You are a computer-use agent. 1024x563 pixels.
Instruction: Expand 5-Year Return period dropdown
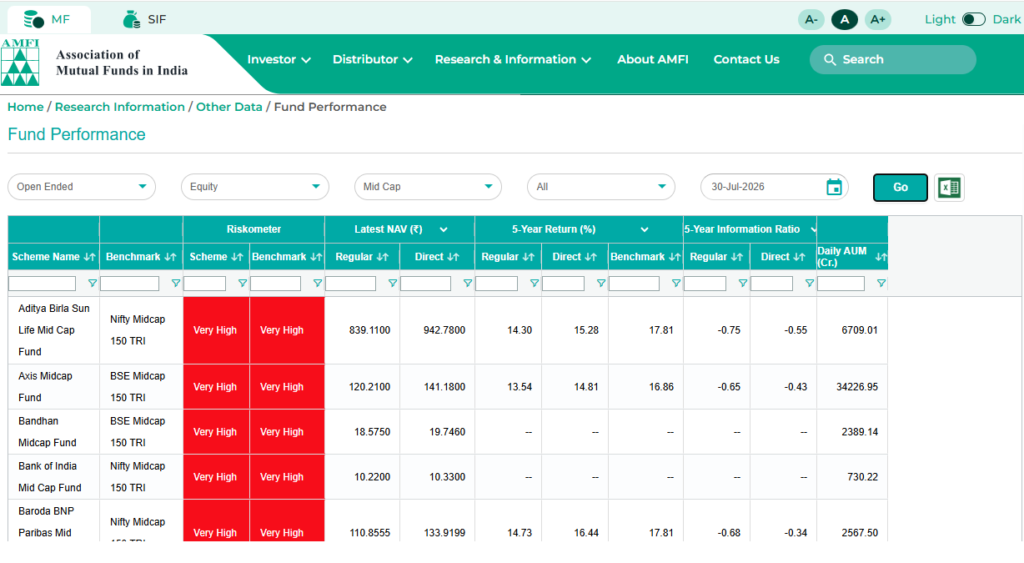[x=644, y=229]
